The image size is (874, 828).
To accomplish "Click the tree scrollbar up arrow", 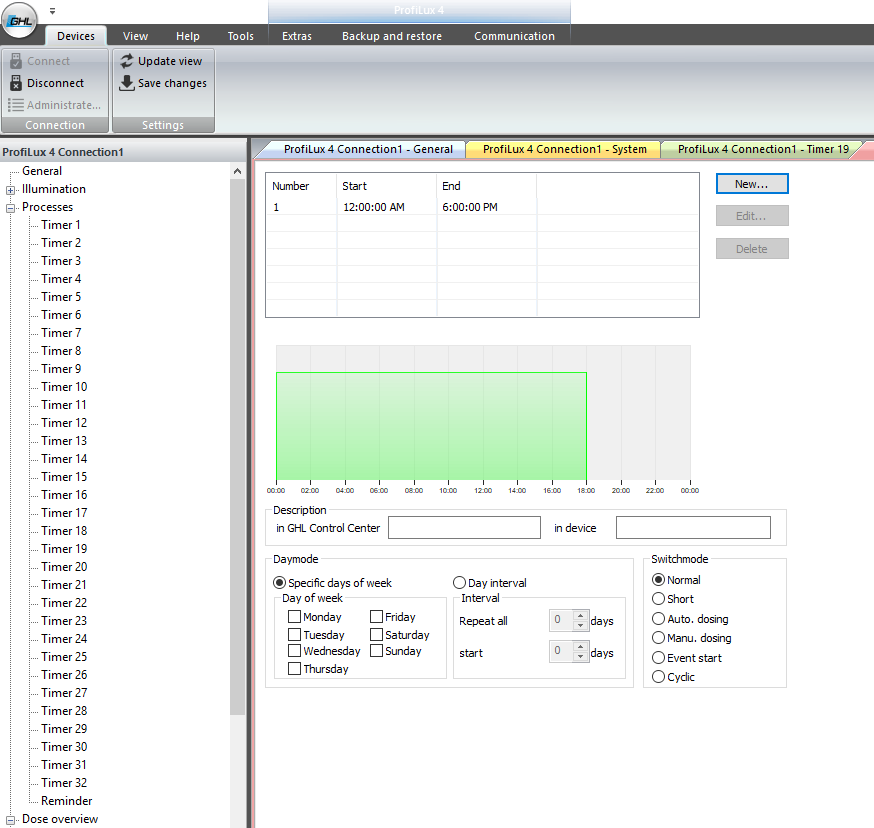I will [x=237, y=172].
